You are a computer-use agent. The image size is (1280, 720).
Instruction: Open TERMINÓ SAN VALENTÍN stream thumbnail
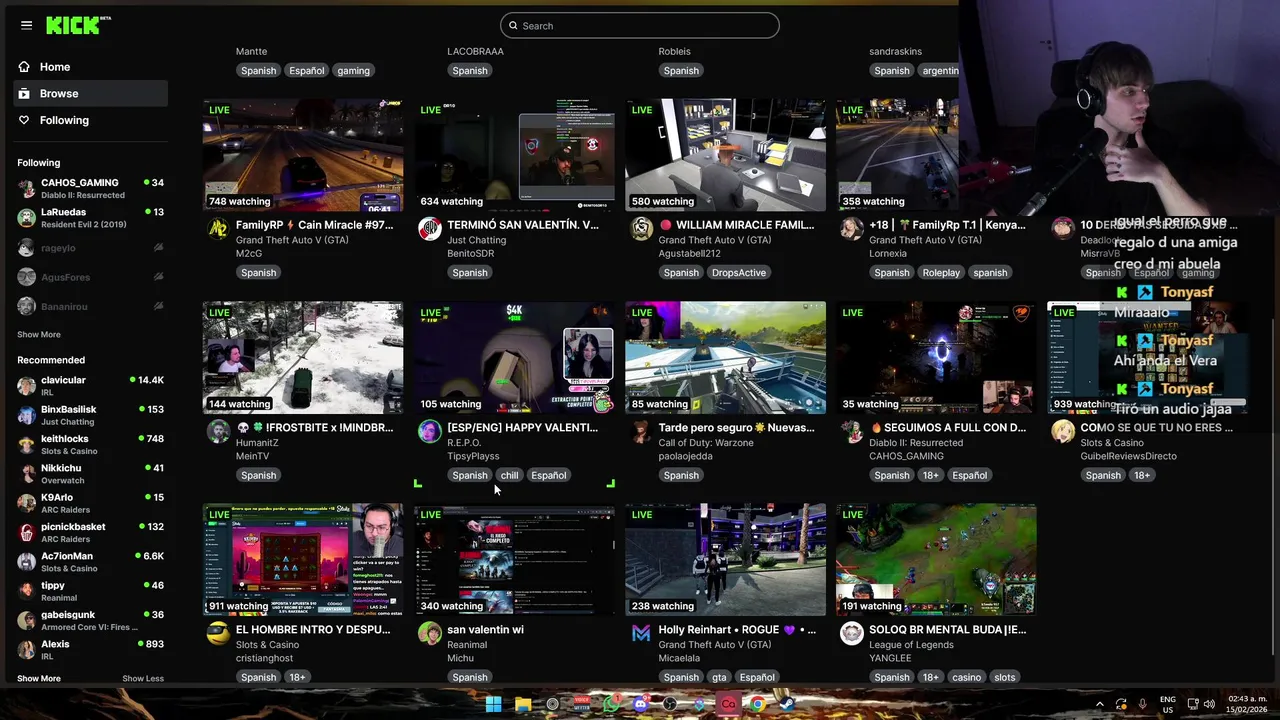coord(514,155)
